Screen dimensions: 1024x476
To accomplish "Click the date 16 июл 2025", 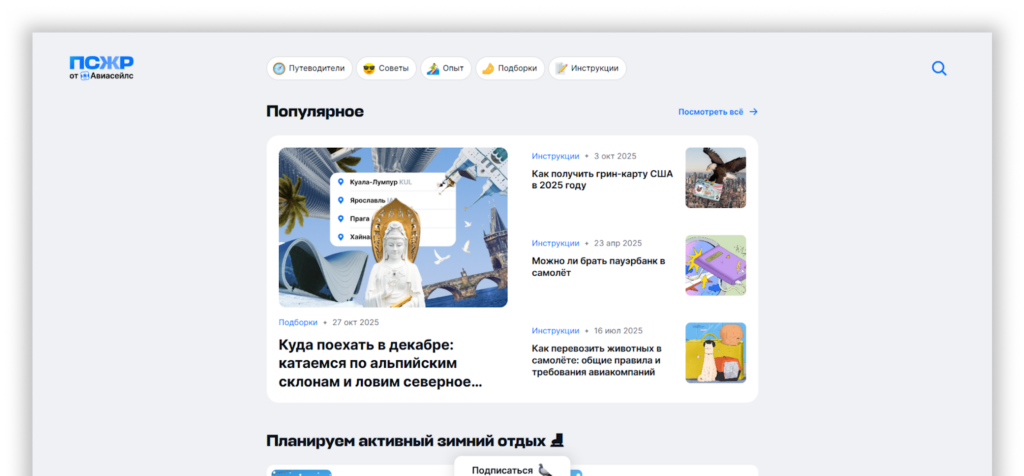I will 618,330.
